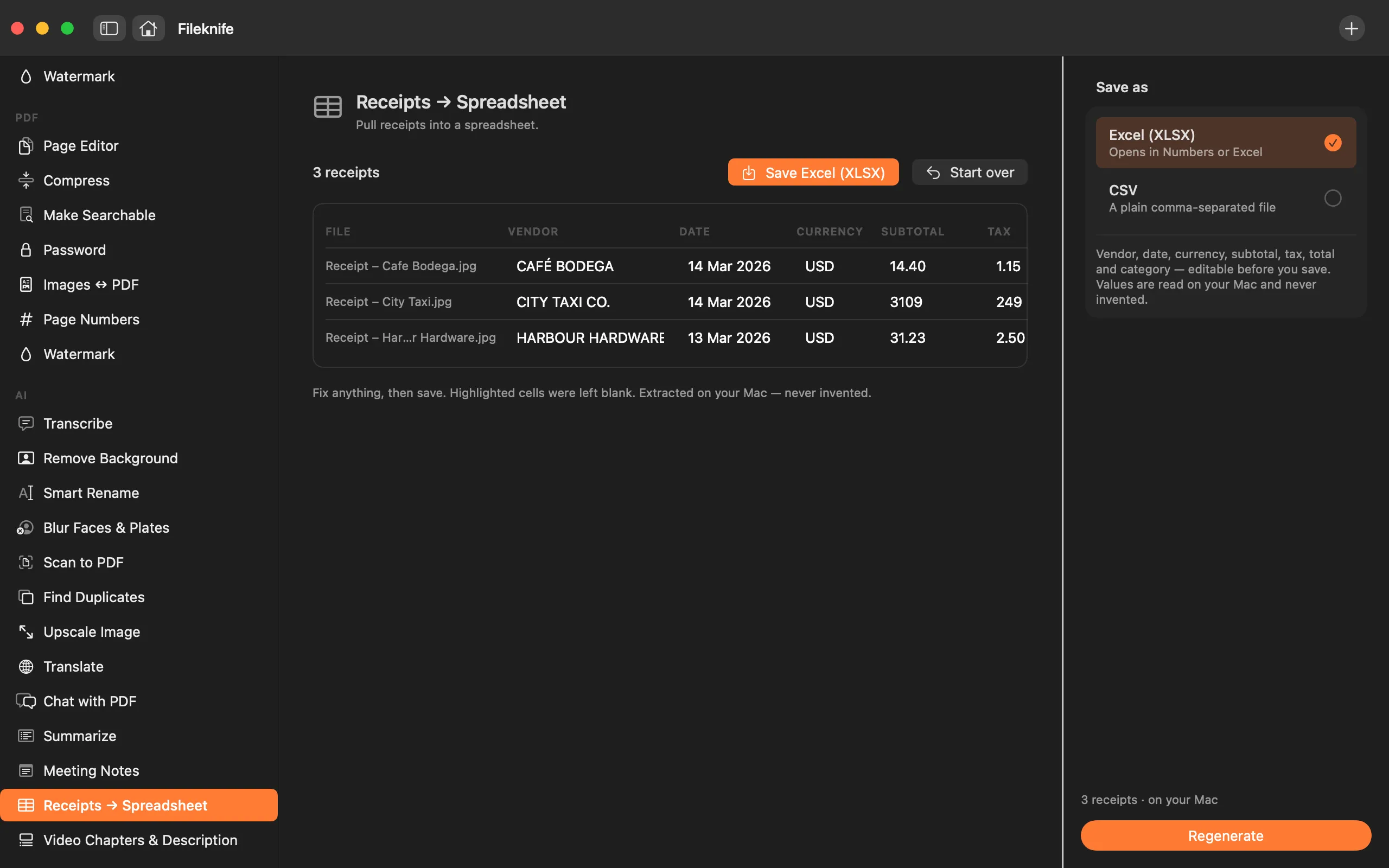1389x868 pixels.
Task: Click the top Watermark sidebar item
Action: coord(139,76)
